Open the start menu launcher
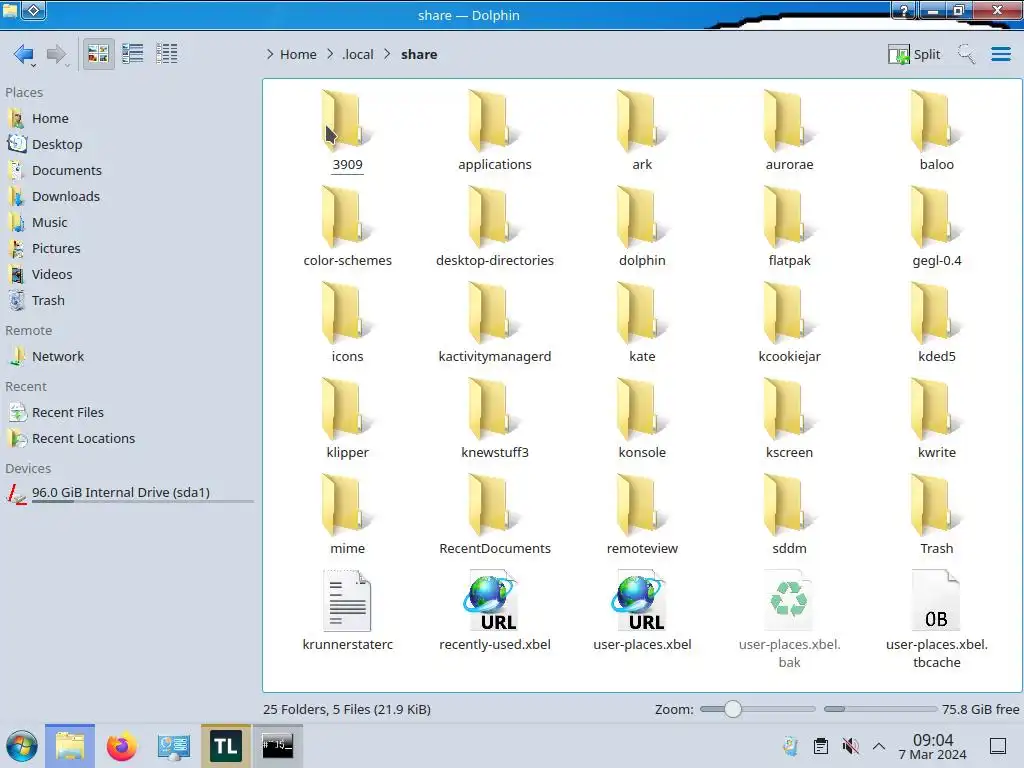Screen dimensions: 1024x768 click(x=22, y=746)
